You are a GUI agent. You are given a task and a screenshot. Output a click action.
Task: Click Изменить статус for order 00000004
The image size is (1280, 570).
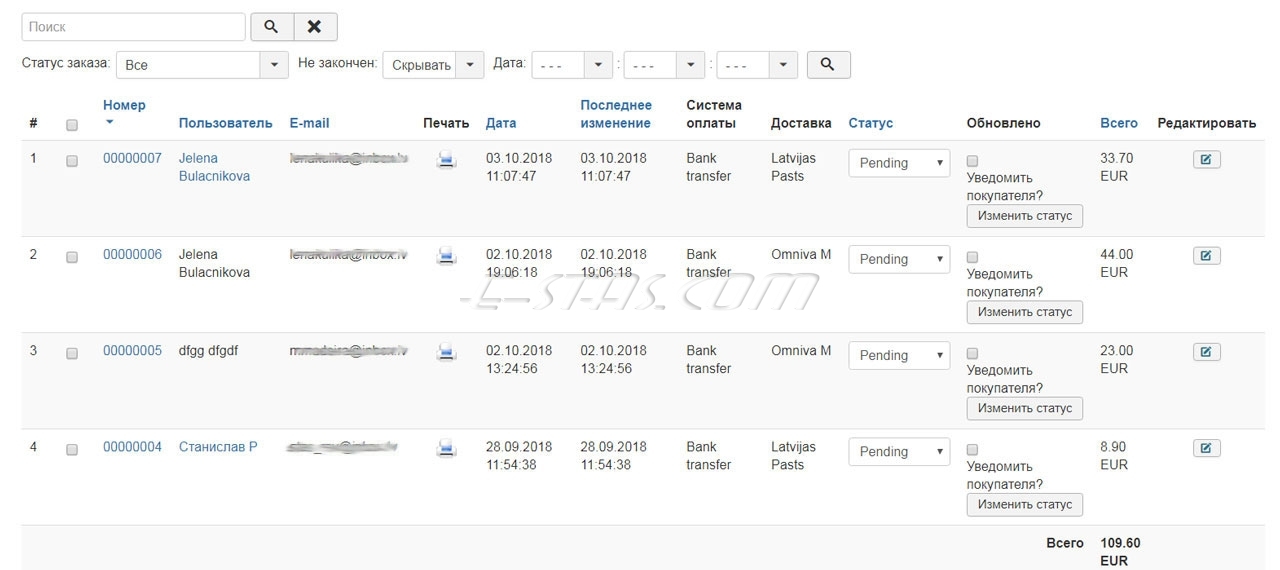(1024, 504)
